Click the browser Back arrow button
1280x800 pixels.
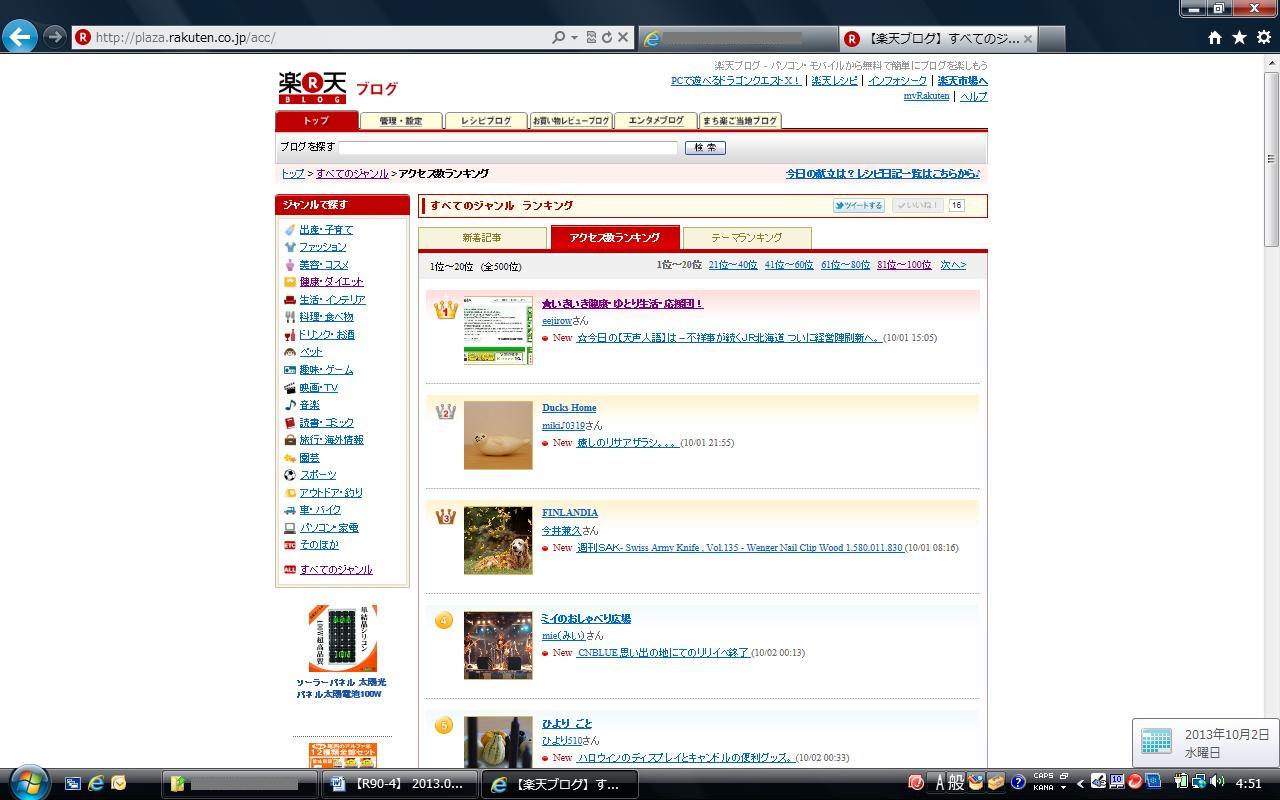[20, 37]
